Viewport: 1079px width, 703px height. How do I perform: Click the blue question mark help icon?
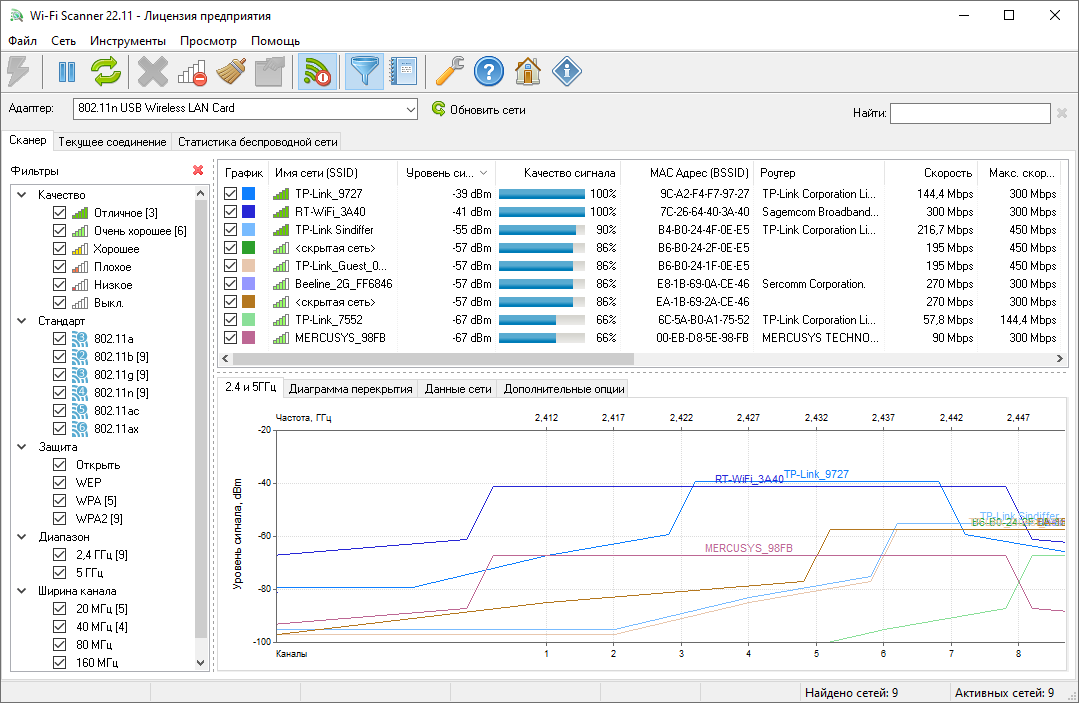click(x=488, y=72)
